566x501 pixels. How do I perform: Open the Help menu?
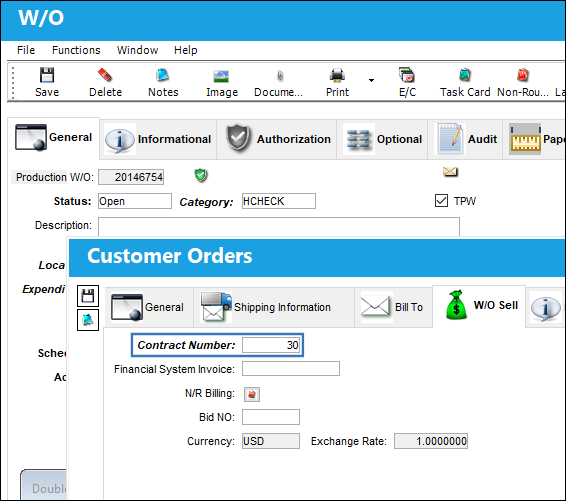(186, 50)
